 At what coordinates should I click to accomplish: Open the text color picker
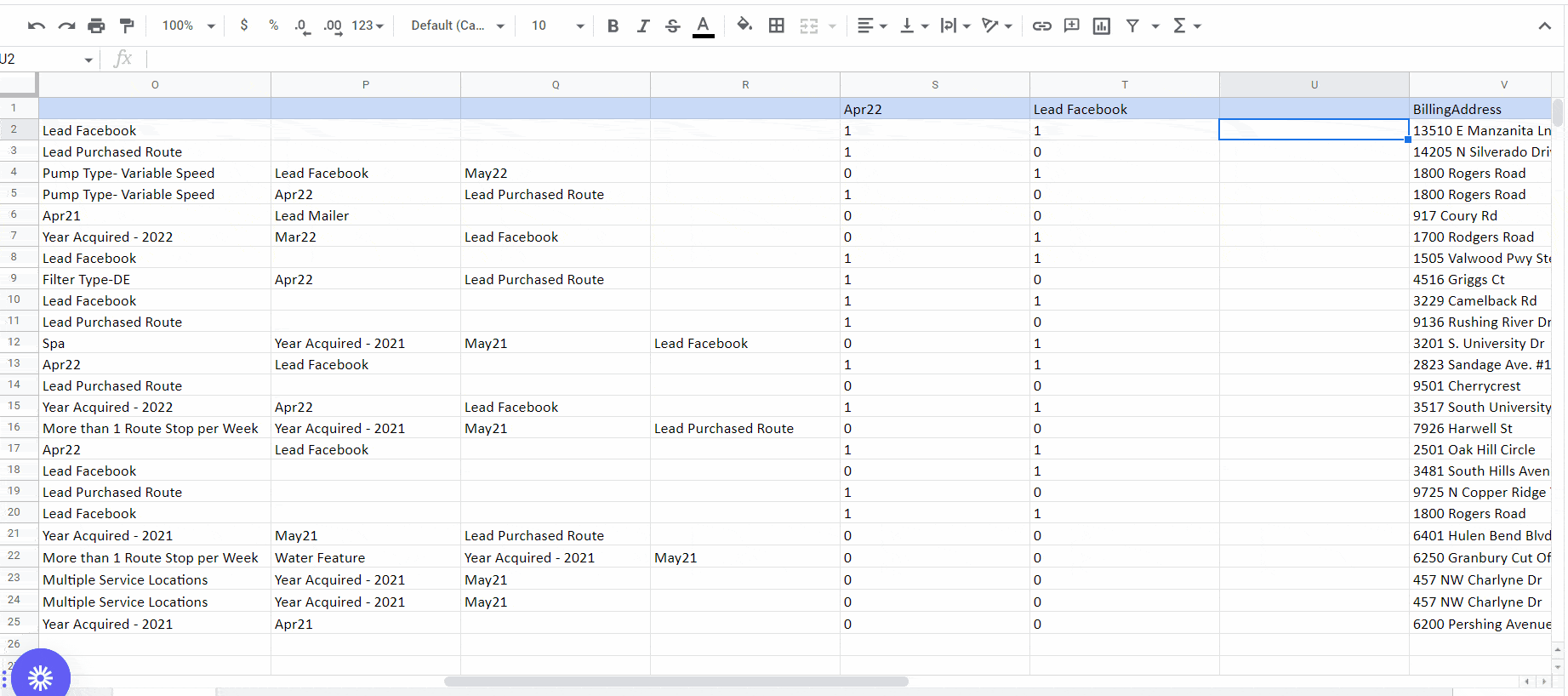703,26
